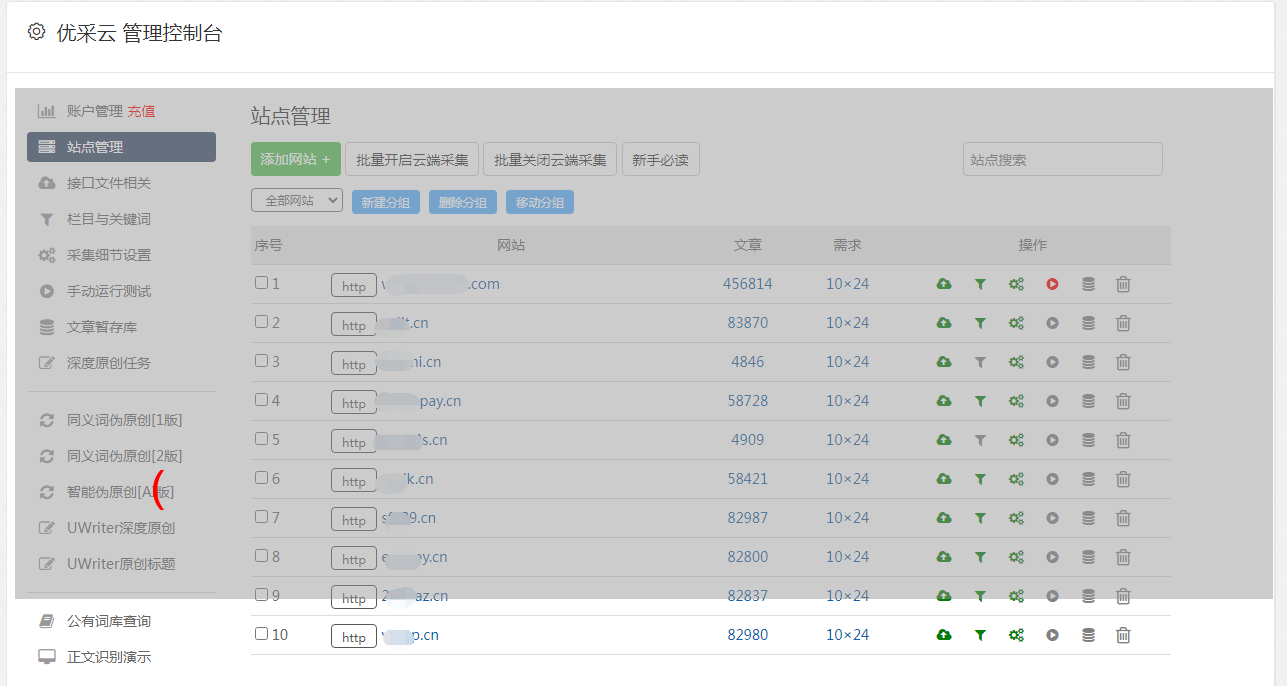Click the 删除分组 button

(463, 202)
